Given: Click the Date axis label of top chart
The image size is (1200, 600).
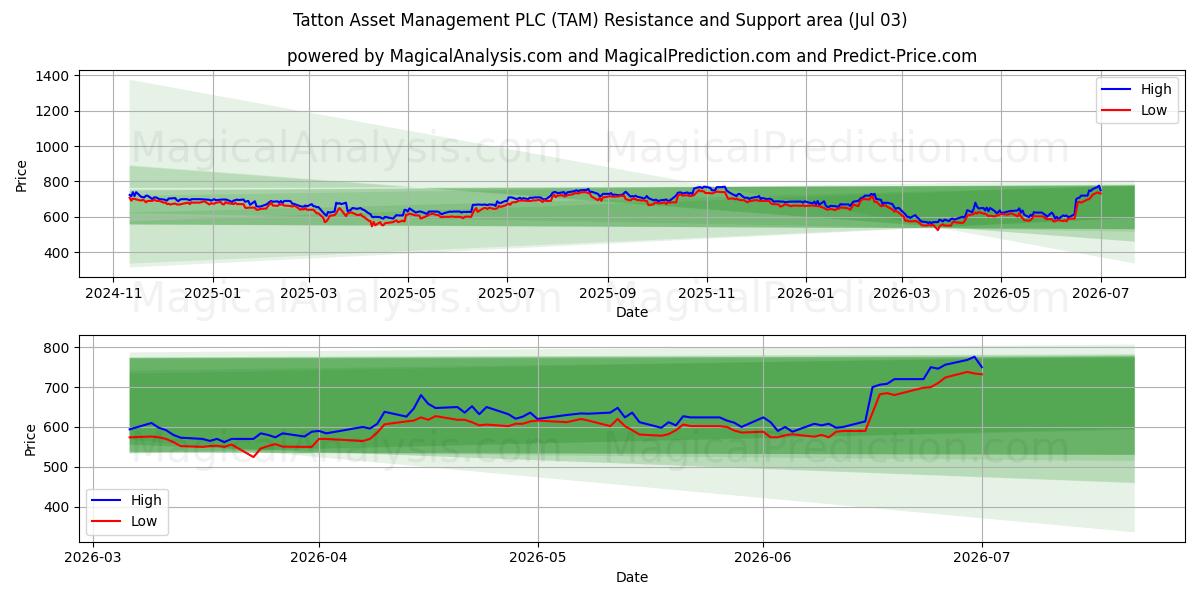Looking at the screenshot, I should pos(632,312).
